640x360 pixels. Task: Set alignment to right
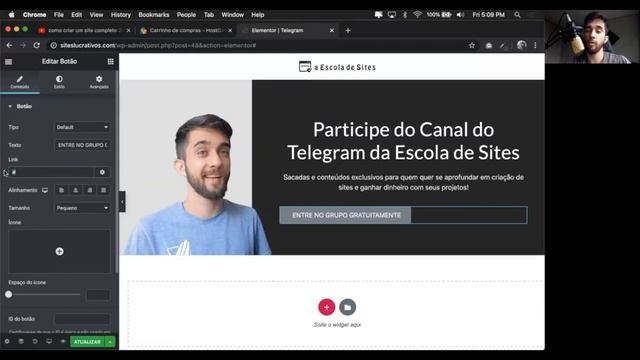pyautogui.click(x=90, y=190)
